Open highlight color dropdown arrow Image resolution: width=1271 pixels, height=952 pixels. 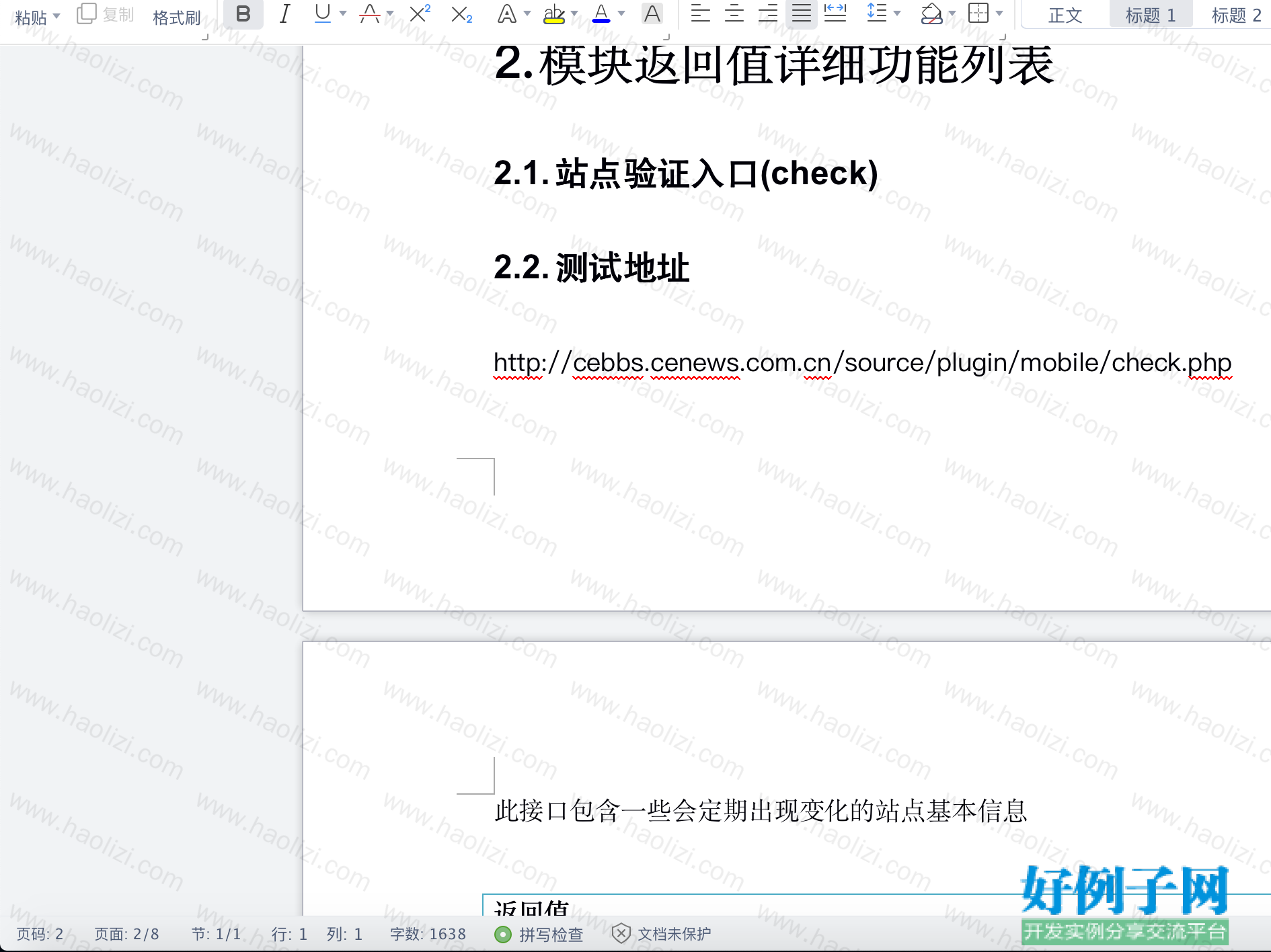pyautogui.click(x=574, y=13)
